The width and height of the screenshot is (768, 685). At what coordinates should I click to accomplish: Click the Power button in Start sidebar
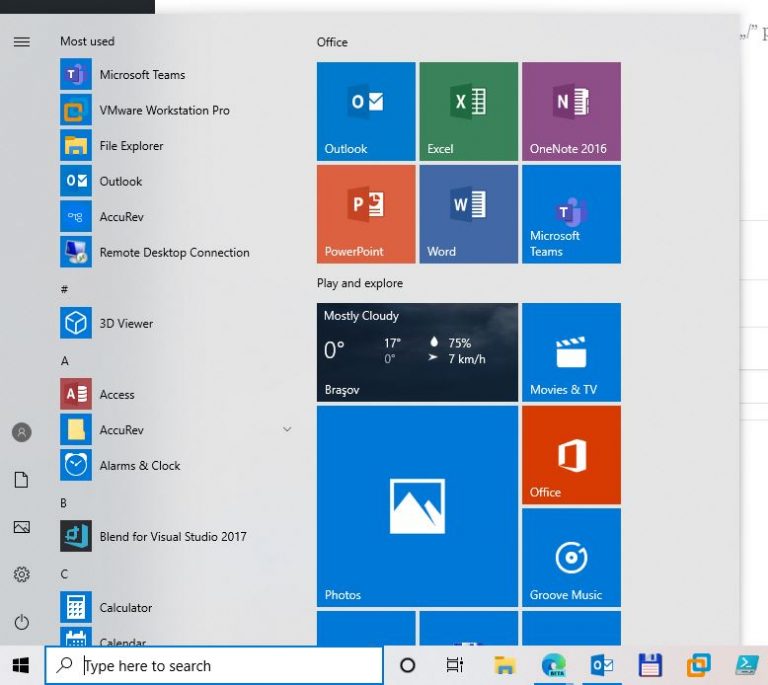click(x=22, y=622)
